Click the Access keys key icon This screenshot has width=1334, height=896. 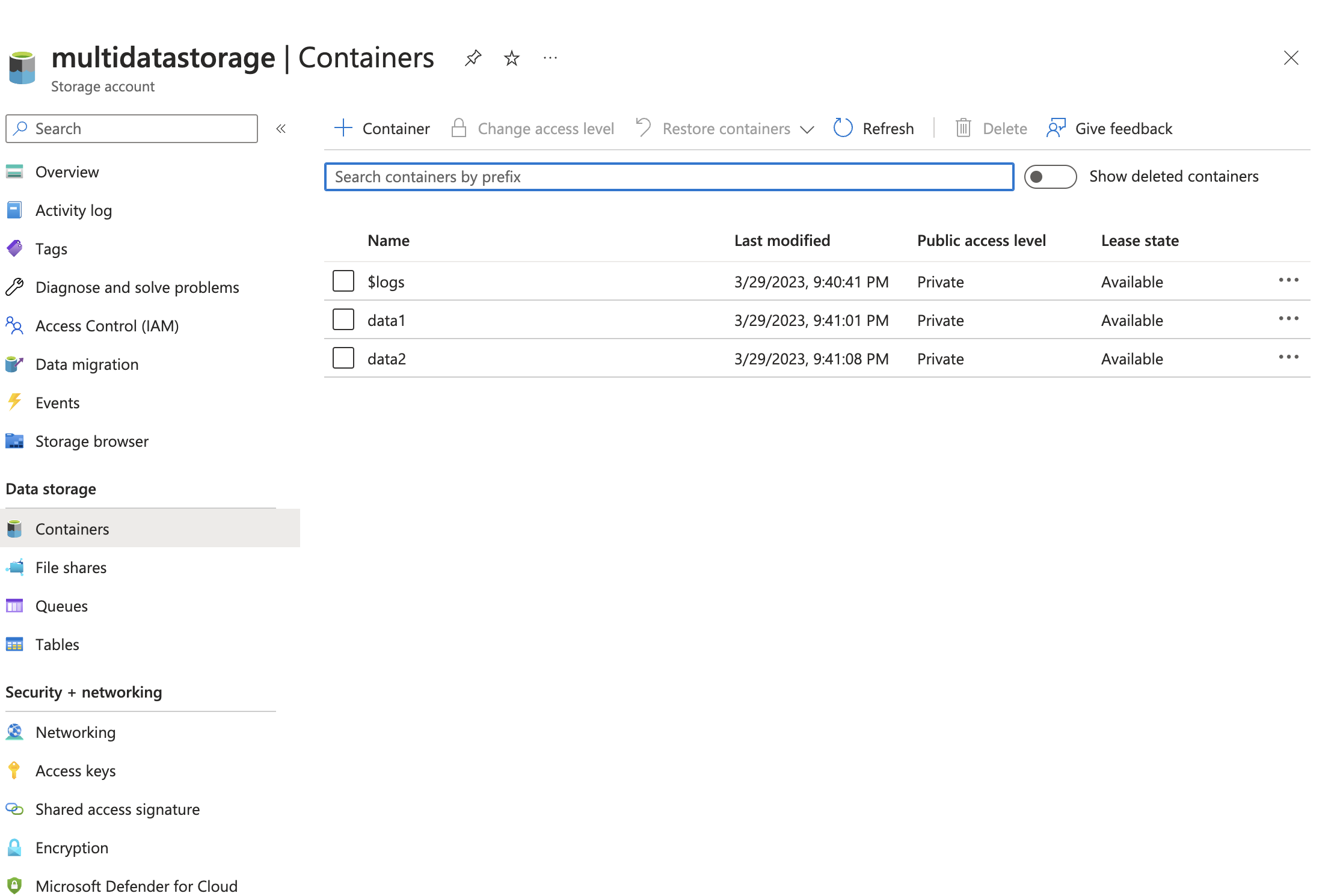click(x=14, y=771)
